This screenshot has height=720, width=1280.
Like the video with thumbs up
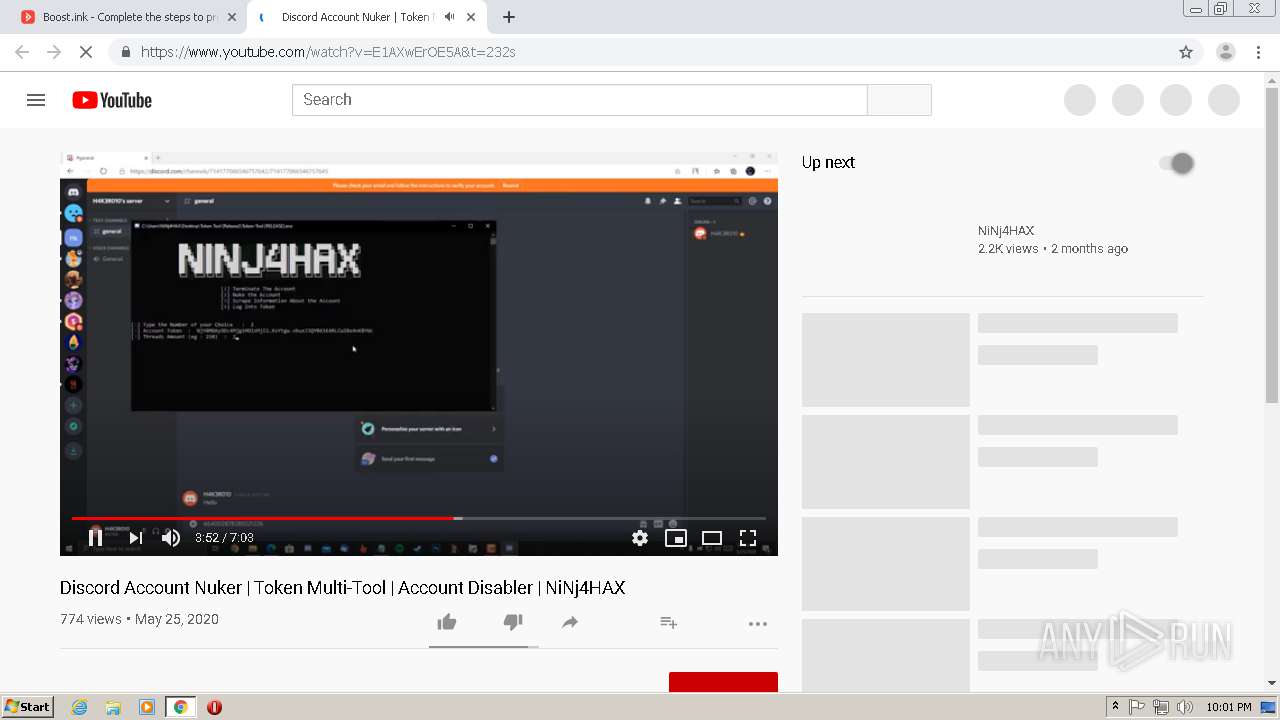click(447, 622)
